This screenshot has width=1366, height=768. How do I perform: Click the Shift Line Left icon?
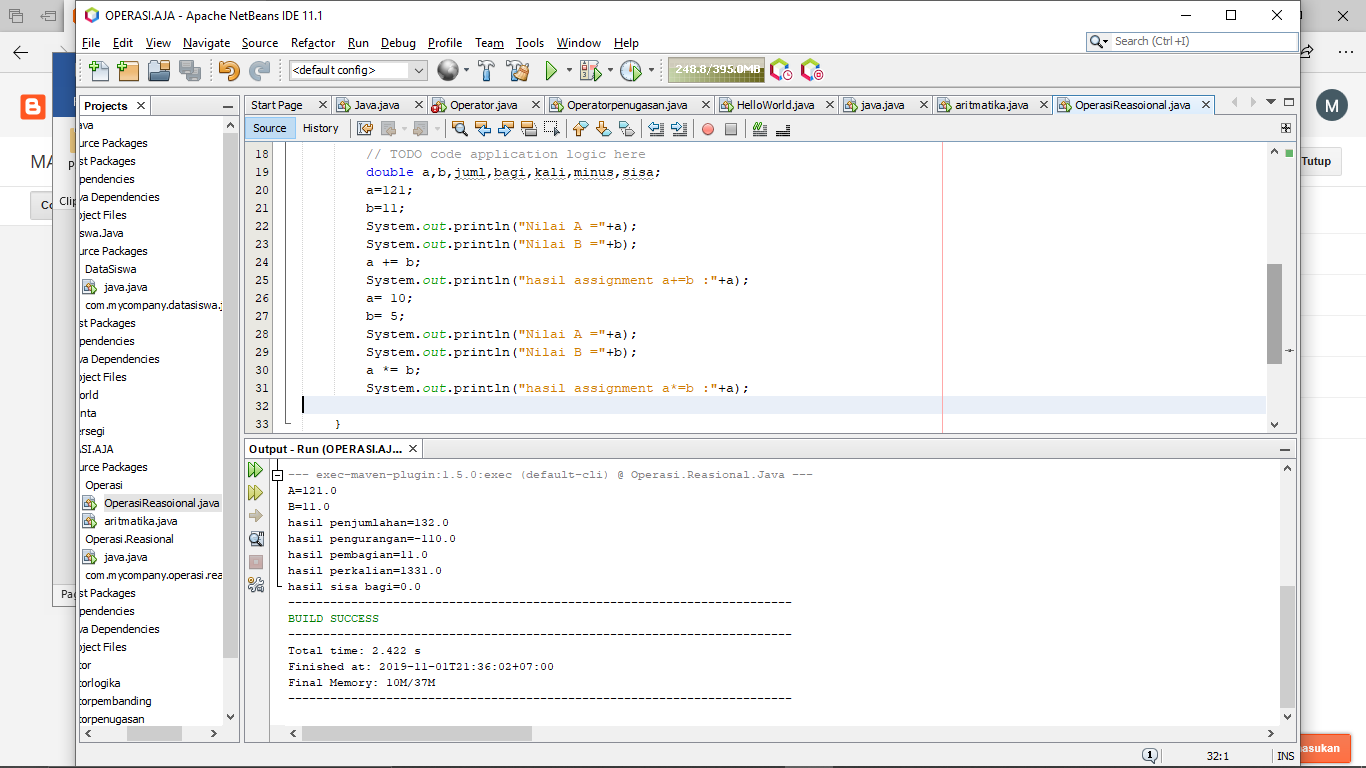(x=655, y=128)
